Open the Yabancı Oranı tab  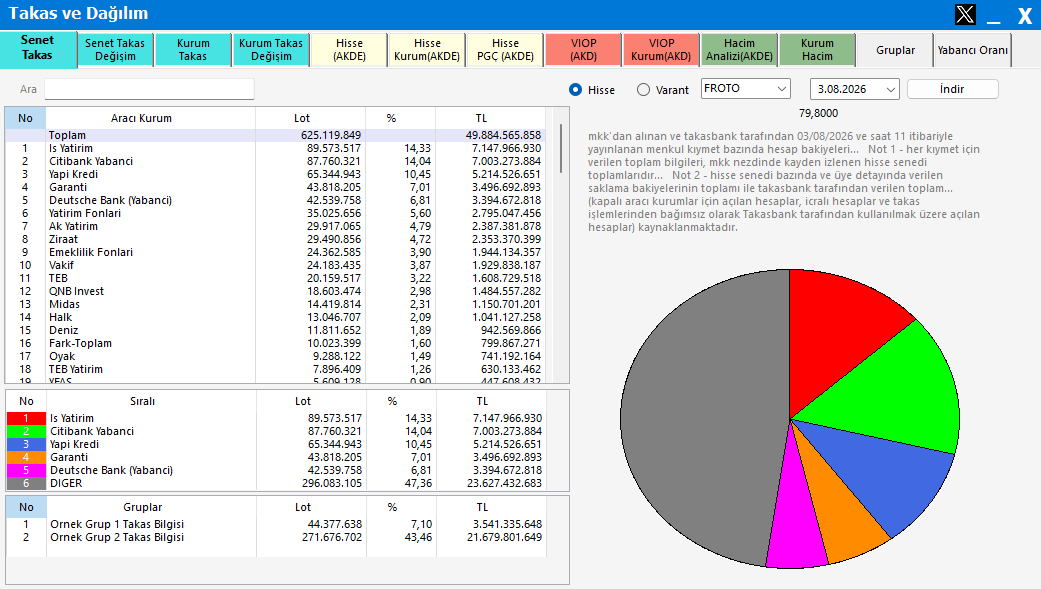[x=973, y=50]
